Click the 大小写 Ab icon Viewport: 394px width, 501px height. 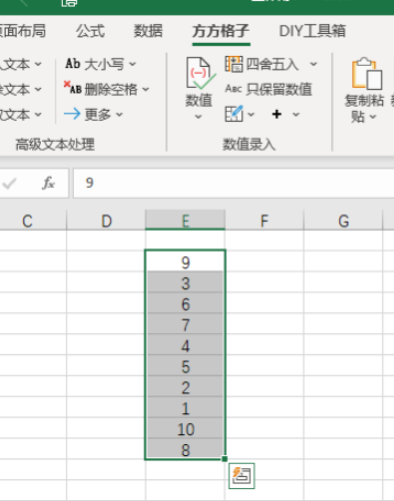(x=73, y=63)
